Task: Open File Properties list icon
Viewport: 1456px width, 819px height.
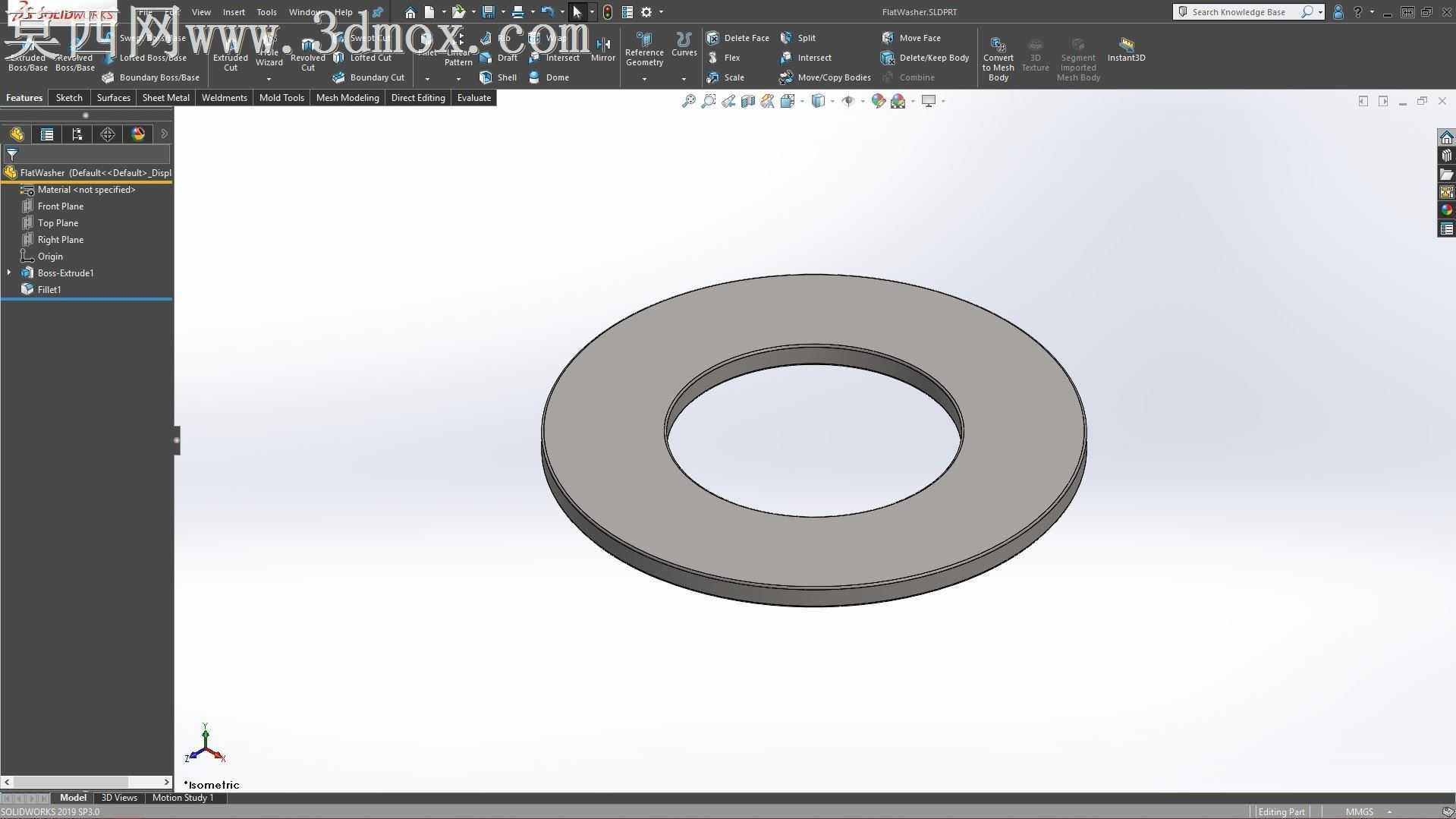Action: point(627,12)
